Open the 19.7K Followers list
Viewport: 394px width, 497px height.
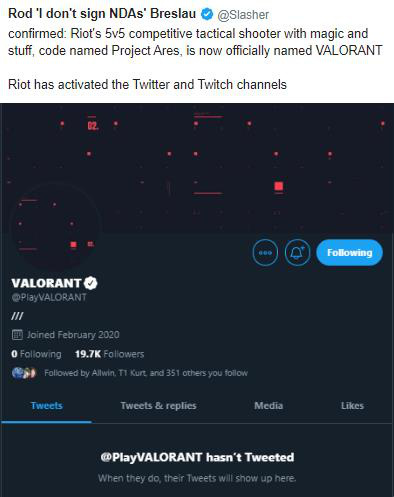click(109, 354)
